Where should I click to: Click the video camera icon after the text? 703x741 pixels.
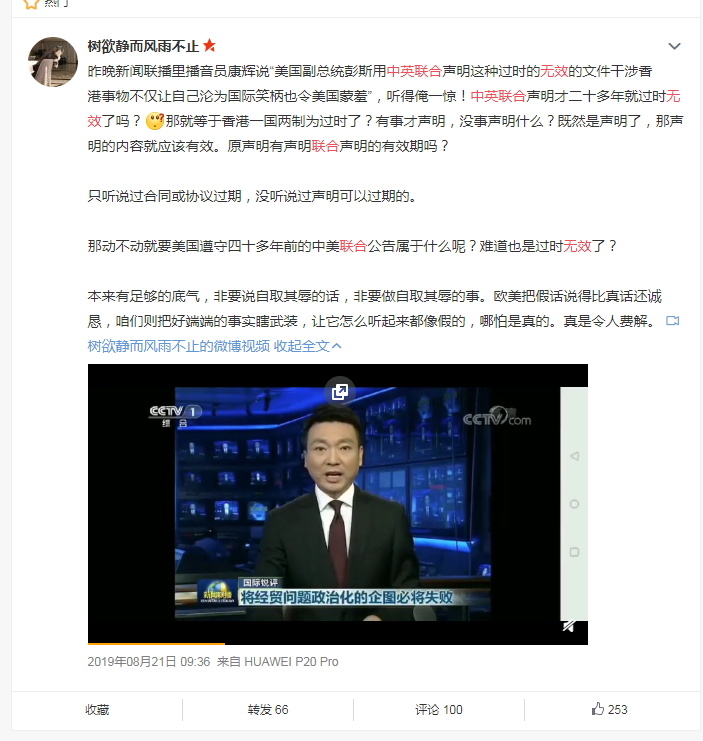pyautogui.click(x=672, y=321)
